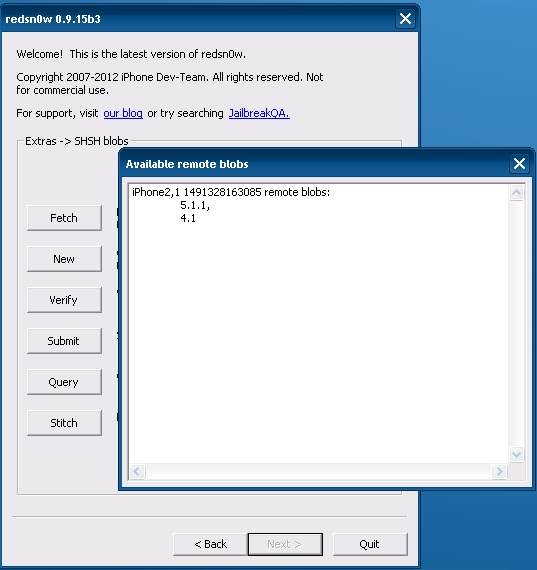Click the Extras -> SHSH blobs label
Image resolution: width=537 pixels, height=570 pixels.
tap(77, 141)
